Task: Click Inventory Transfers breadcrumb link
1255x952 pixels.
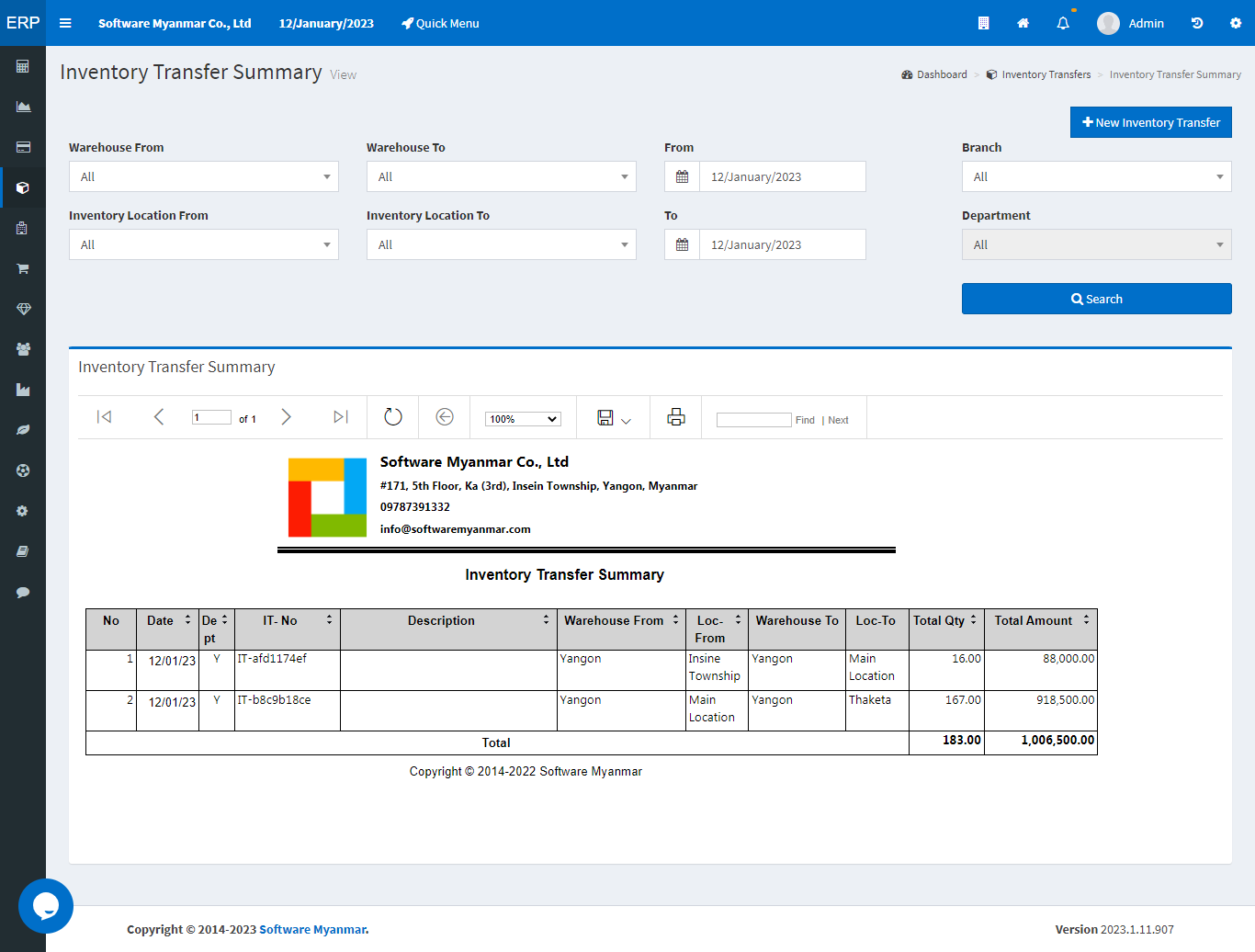Action: pos(1038,74)
